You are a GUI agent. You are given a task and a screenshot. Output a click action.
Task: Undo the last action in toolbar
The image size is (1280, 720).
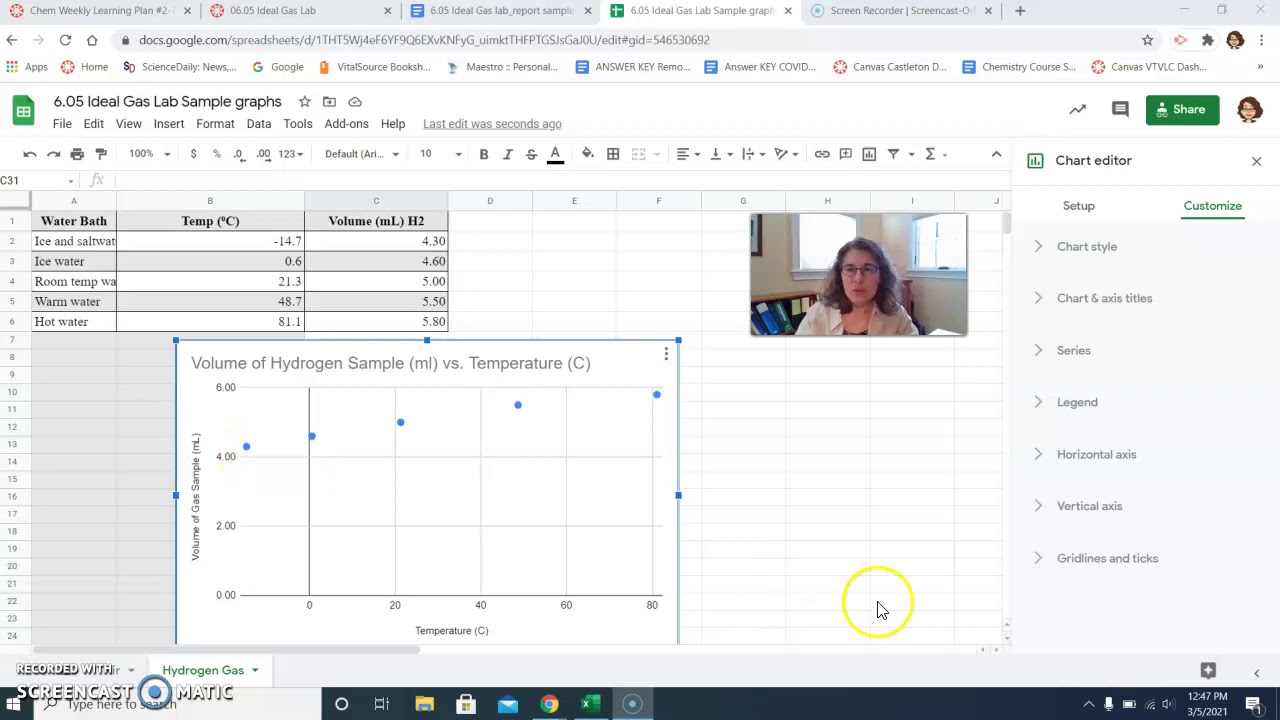coord(30,154)
